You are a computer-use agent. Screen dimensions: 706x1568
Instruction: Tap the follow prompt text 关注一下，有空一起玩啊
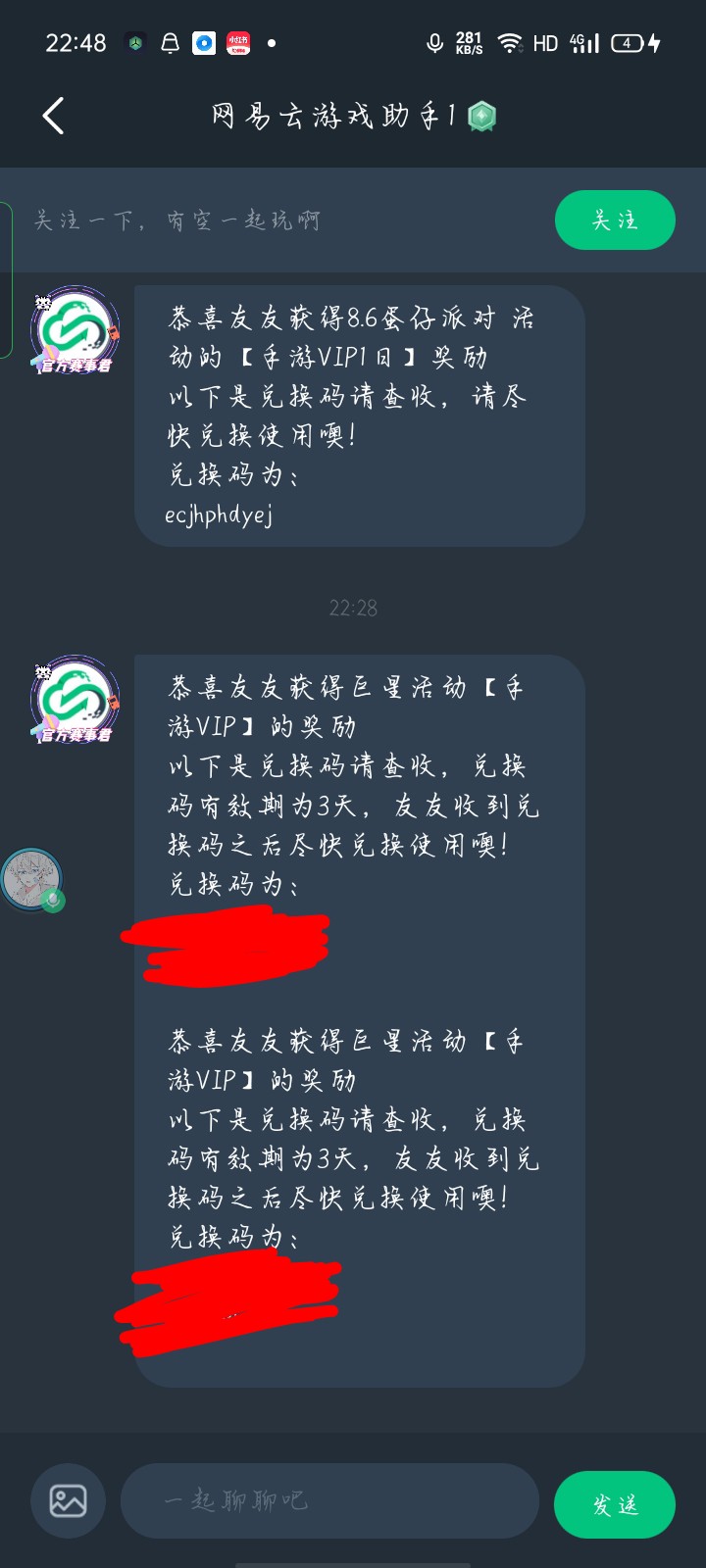pos(177,220)
